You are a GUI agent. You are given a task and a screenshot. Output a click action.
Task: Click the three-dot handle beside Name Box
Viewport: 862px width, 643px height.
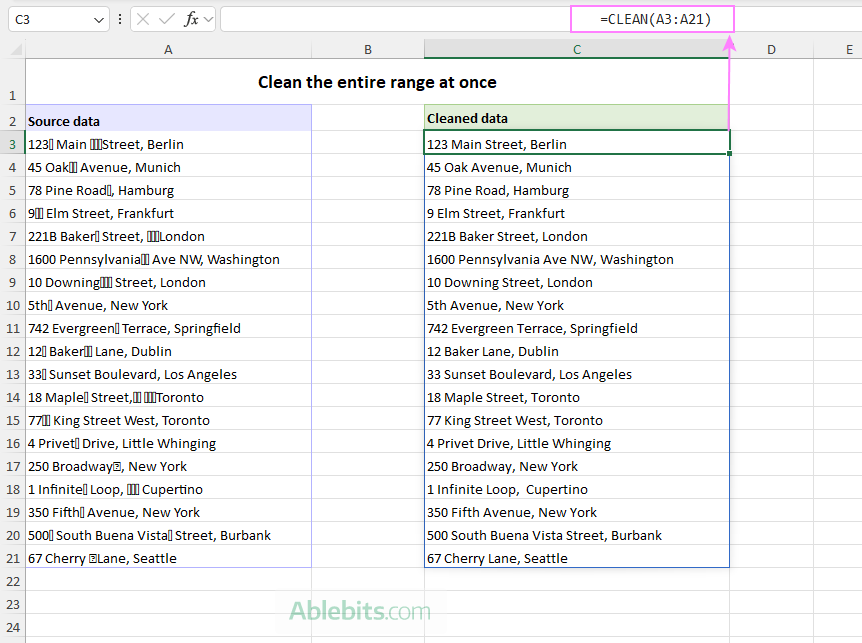pyautogui.click(x=121, y=19)
